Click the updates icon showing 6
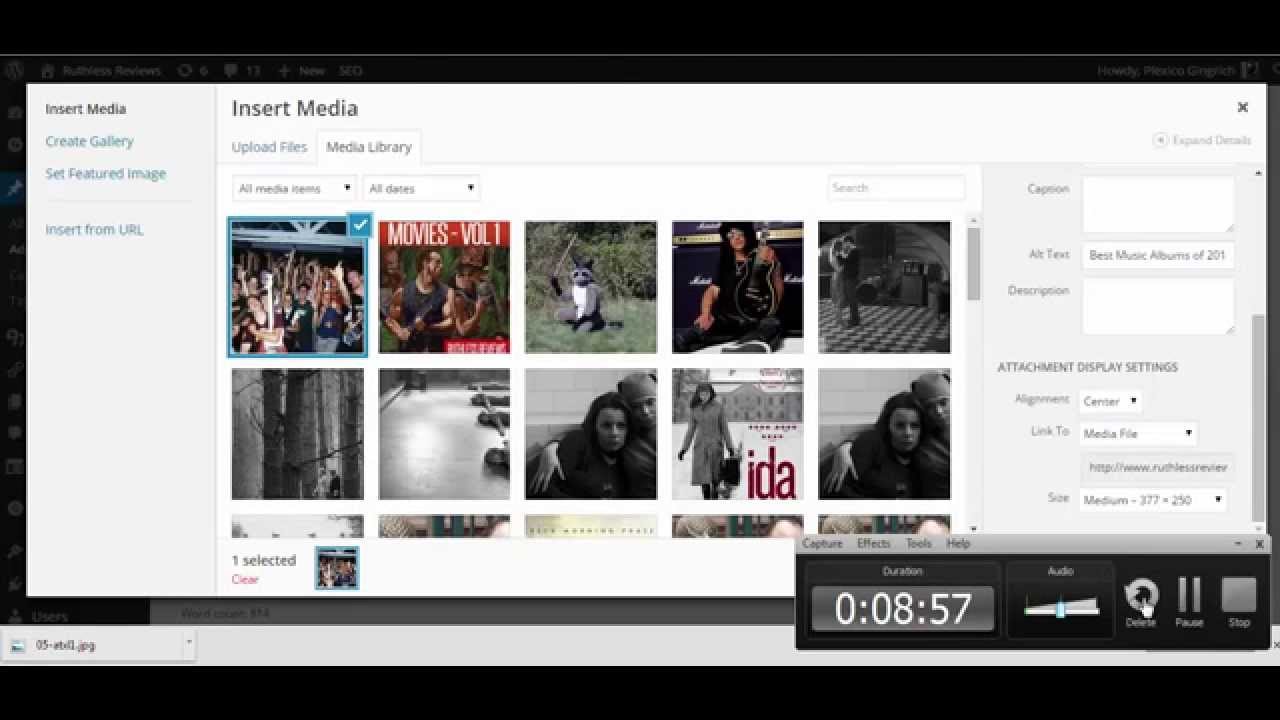The image size is (1280, 720). point(192,71)
